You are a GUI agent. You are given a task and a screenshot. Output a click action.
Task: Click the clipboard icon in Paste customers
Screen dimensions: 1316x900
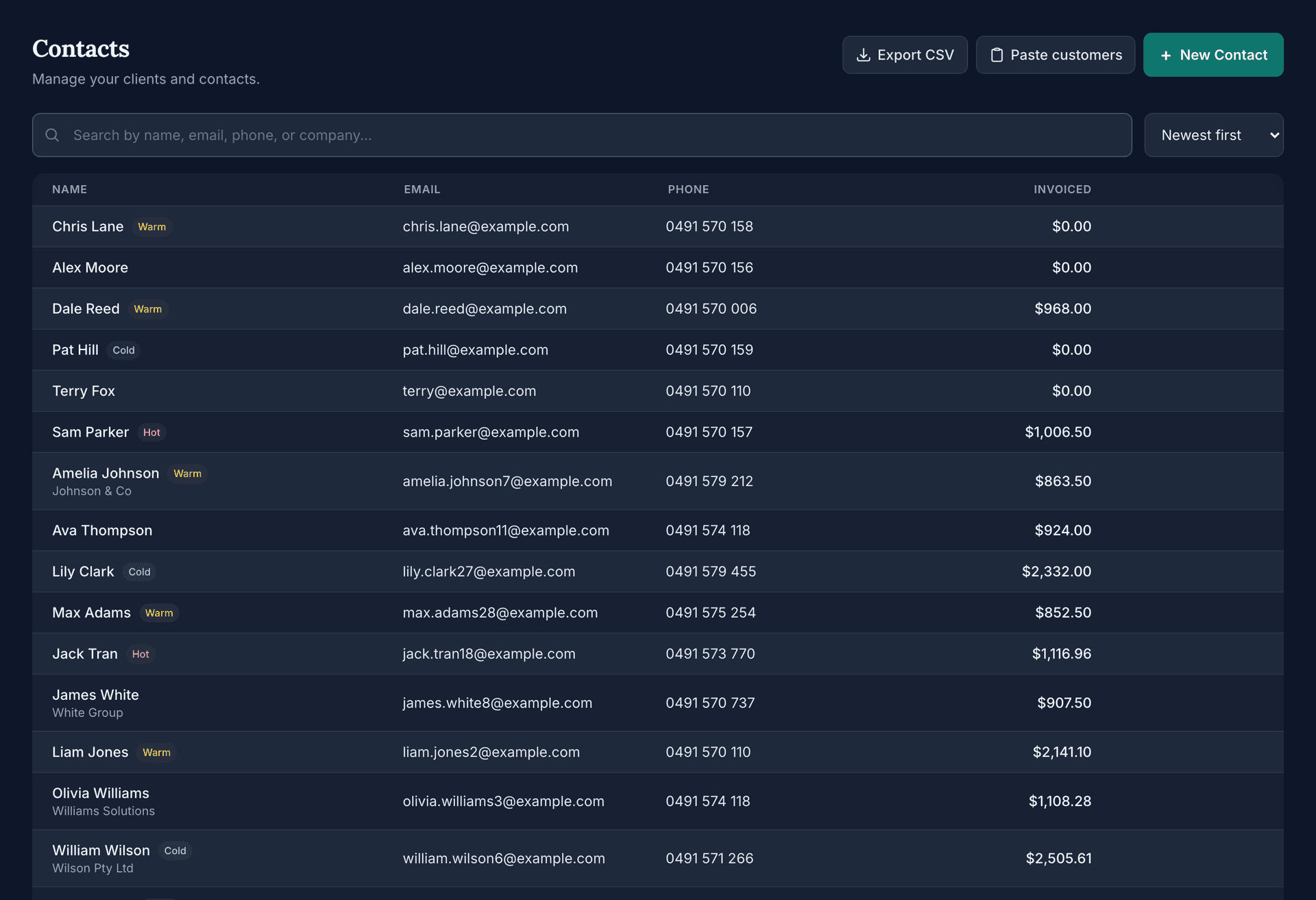(997, 55)
